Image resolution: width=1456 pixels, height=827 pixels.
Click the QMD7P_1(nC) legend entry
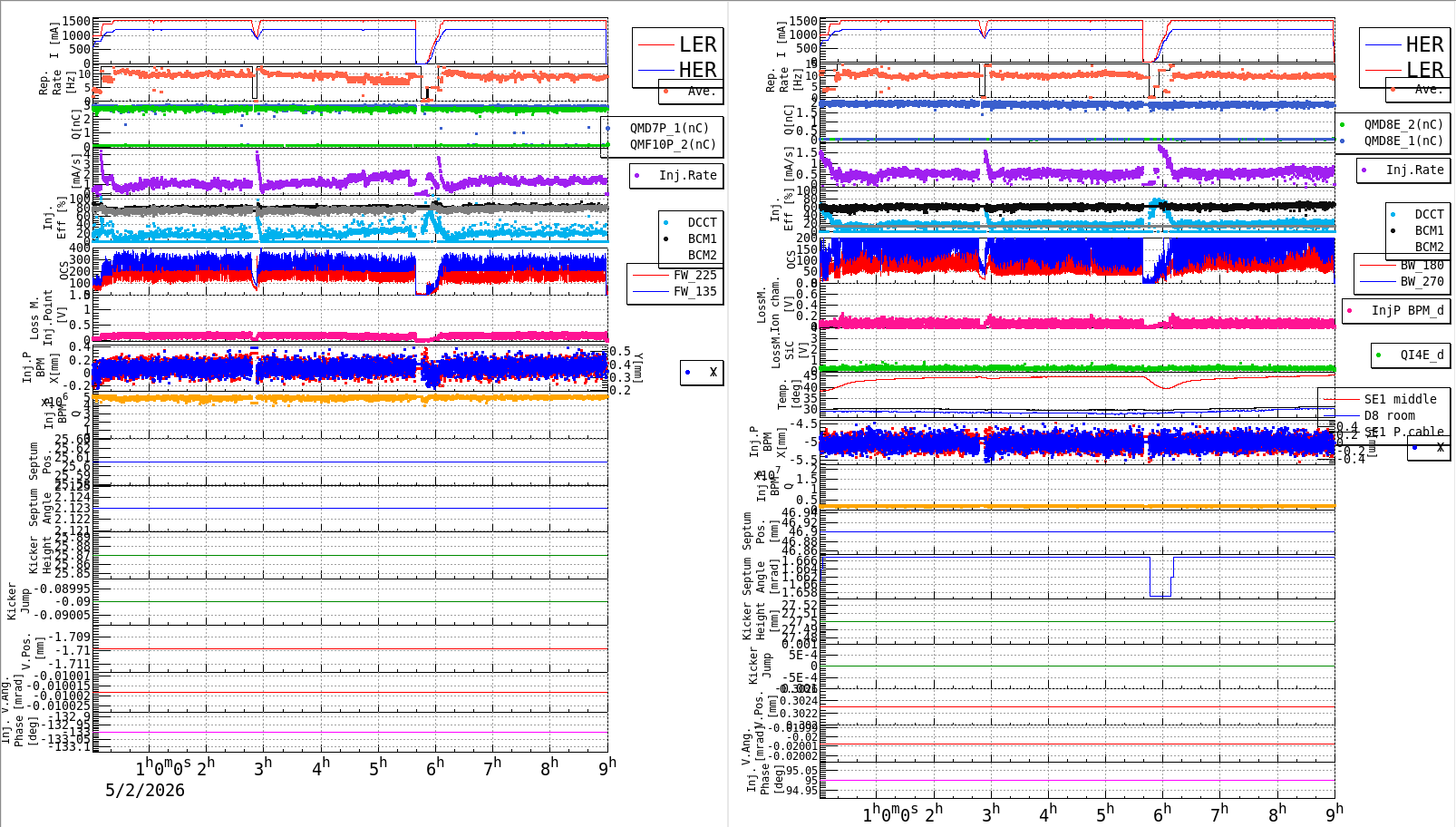pos(669,128)
